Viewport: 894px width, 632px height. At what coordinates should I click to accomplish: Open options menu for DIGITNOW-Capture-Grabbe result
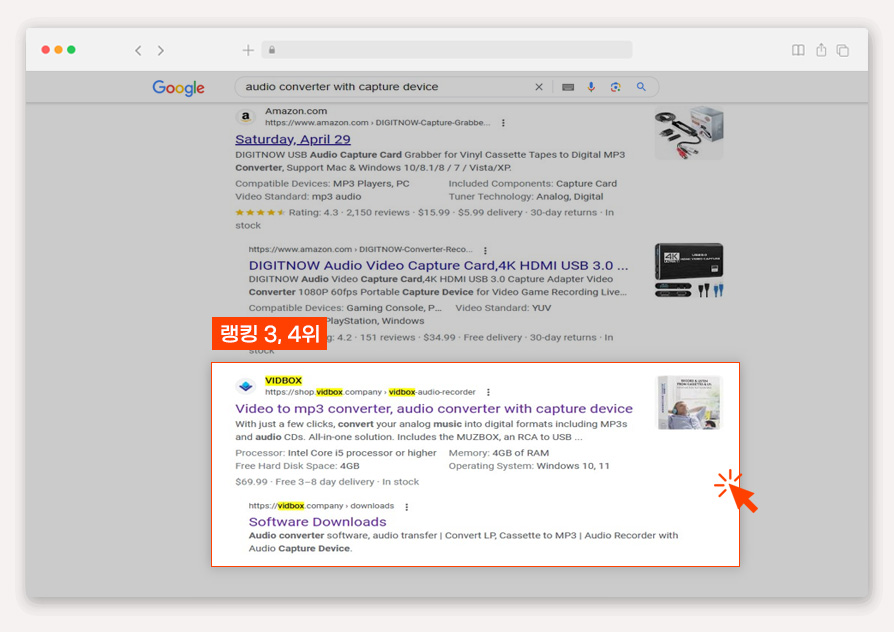click(x=503, y=123)
